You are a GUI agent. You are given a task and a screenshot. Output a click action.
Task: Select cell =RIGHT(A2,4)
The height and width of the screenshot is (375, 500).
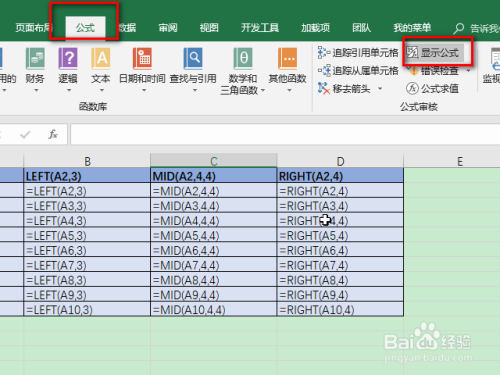click(x=340, y=191)
